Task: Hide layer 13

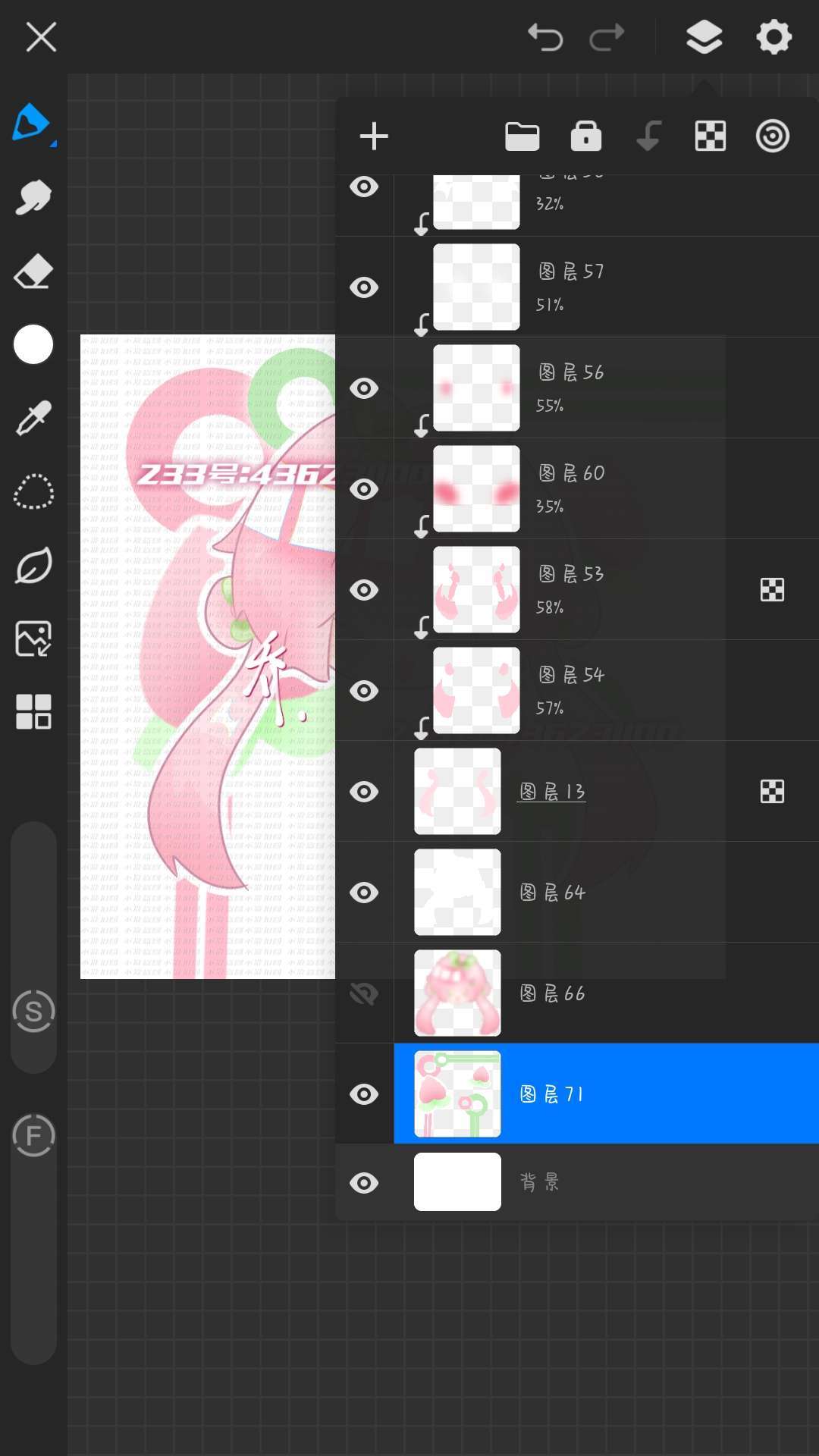Action: [364, 792]
